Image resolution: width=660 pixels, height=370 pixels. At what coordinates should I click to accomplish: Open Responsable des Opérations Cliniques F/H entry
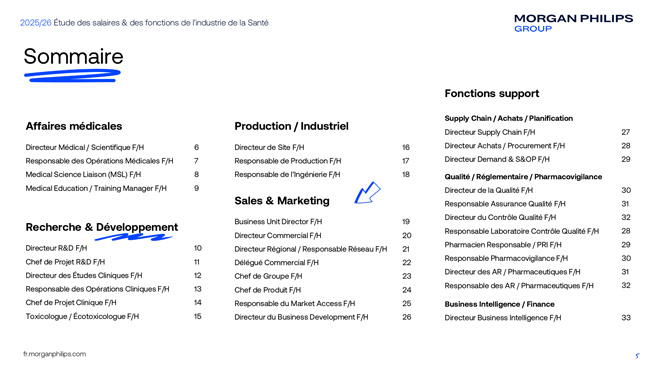point(97,289)
